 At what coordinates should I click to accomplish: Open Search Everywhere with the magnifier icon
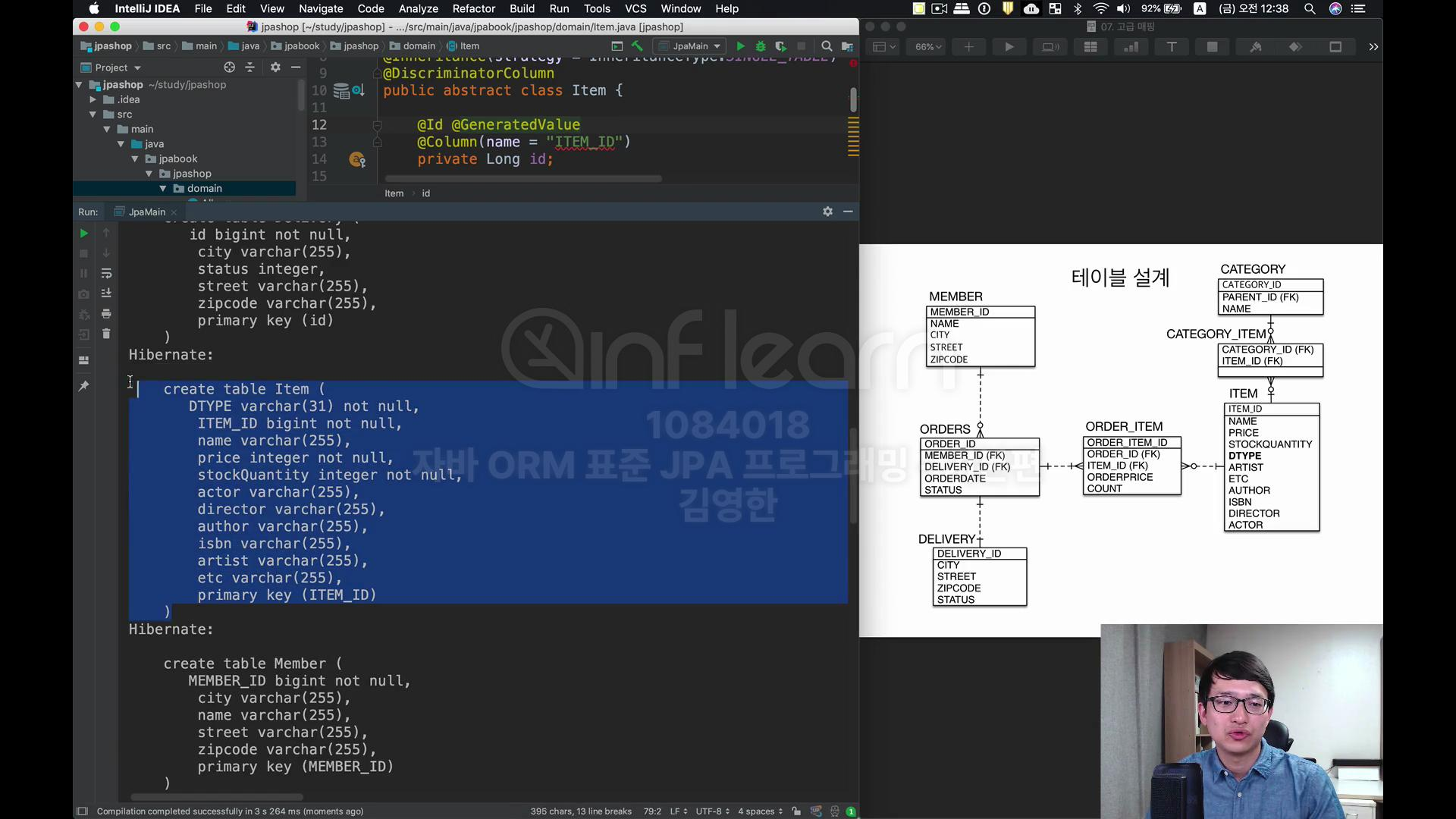[827, 46]
